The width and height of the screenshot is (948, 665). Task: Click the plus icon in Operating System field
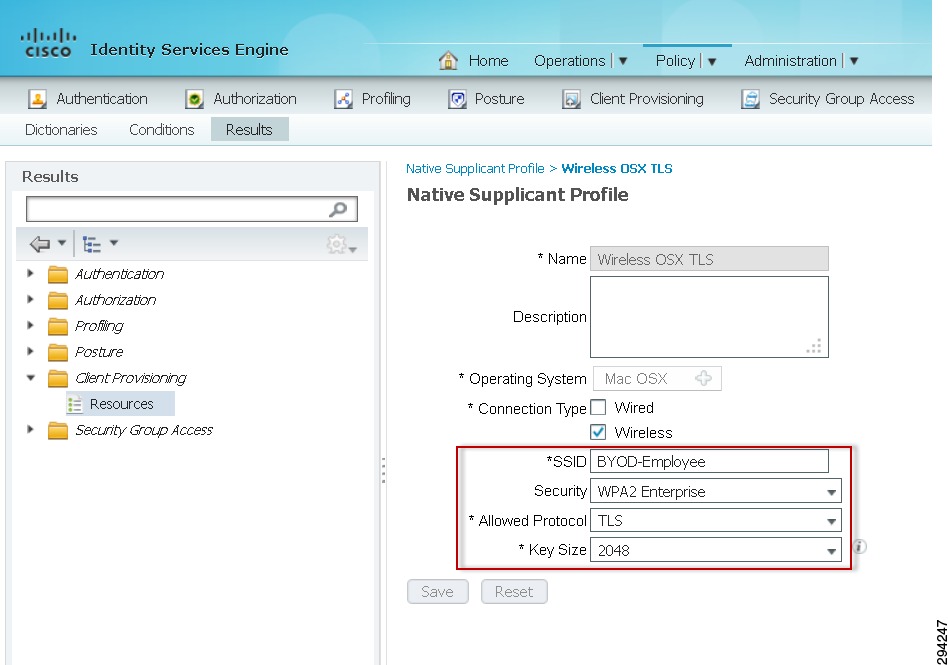click(703, 378)
